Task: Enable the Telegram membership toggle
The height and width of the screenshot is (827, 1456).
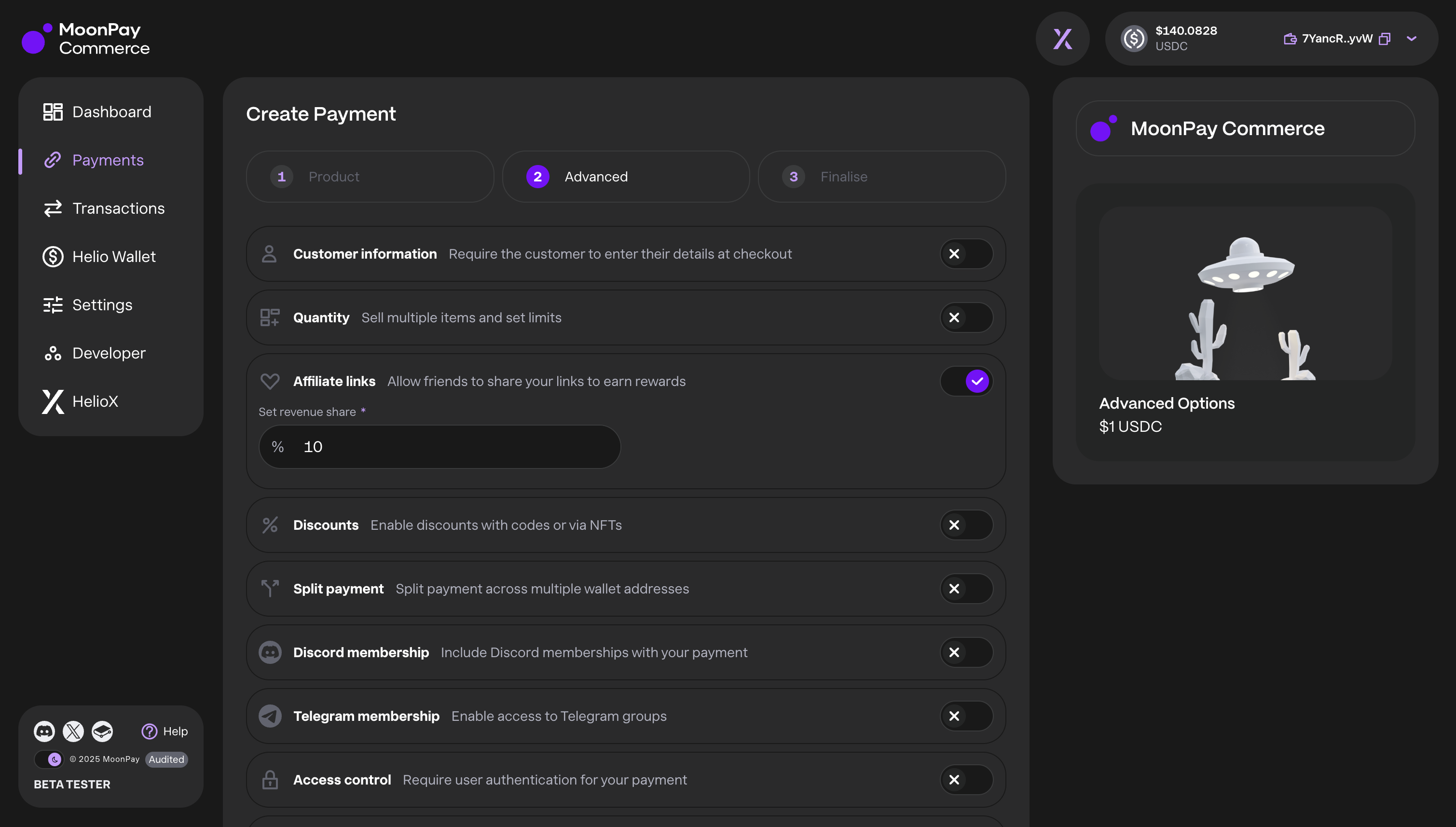Action: pos(966,716)
